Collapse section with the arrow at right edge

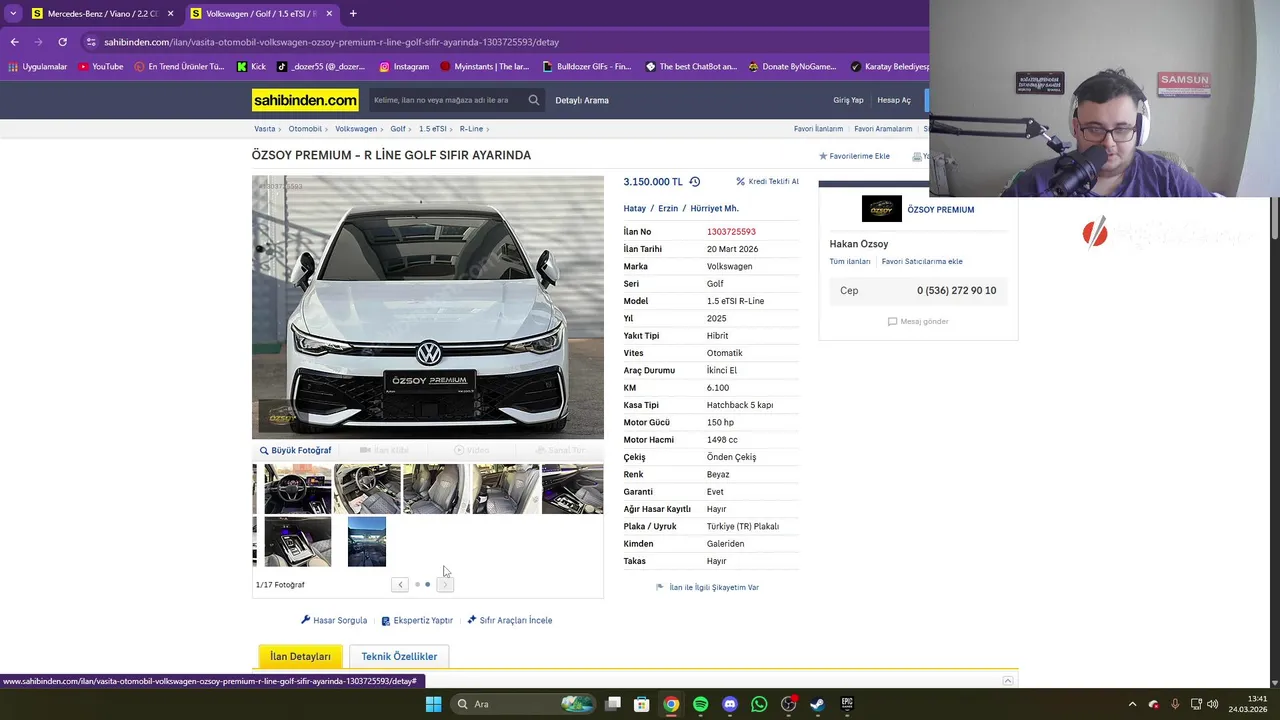click(x=1008, y=681)
